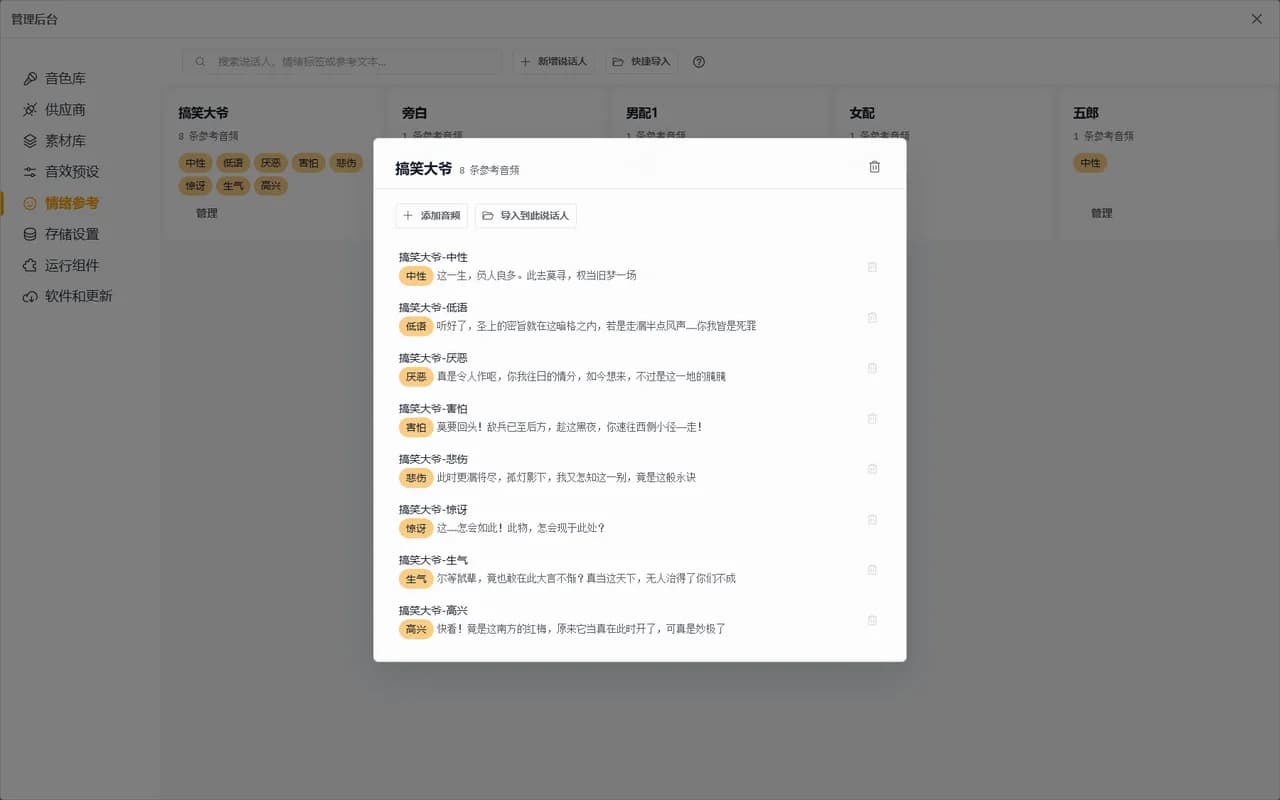
Task: Click the 厌恶 tag in the dialog list
Action: tap(416, 376)
